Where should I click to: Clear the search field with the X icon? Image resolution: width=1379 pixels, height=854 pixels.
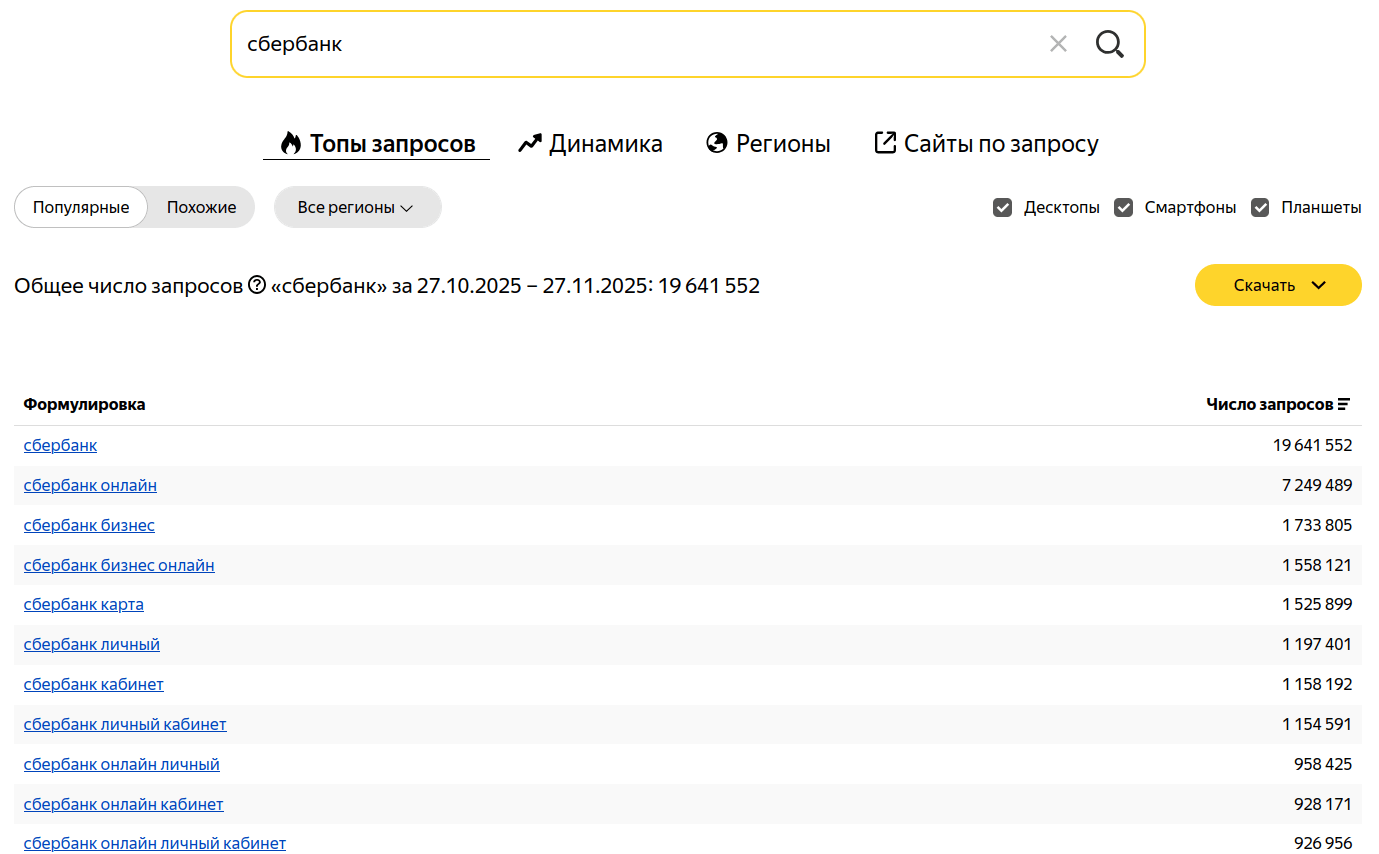coord(1058,44)
